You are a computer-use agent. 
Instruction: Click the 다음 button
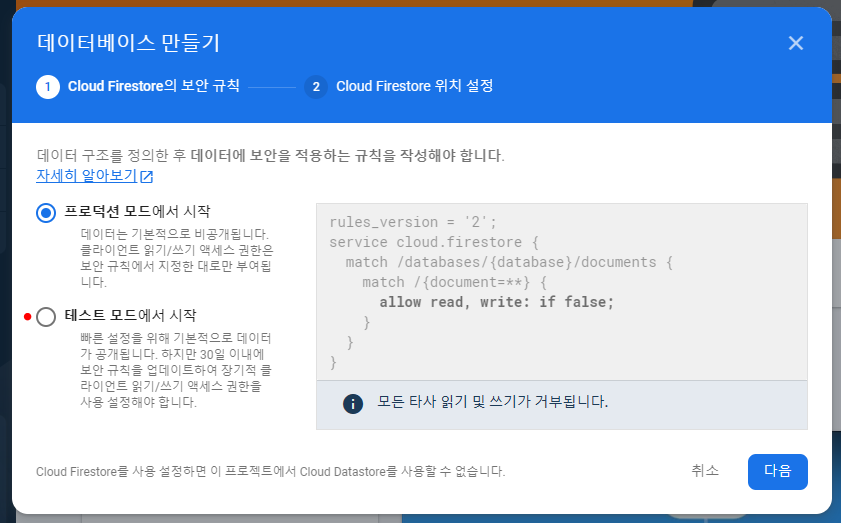pos(777,472)
